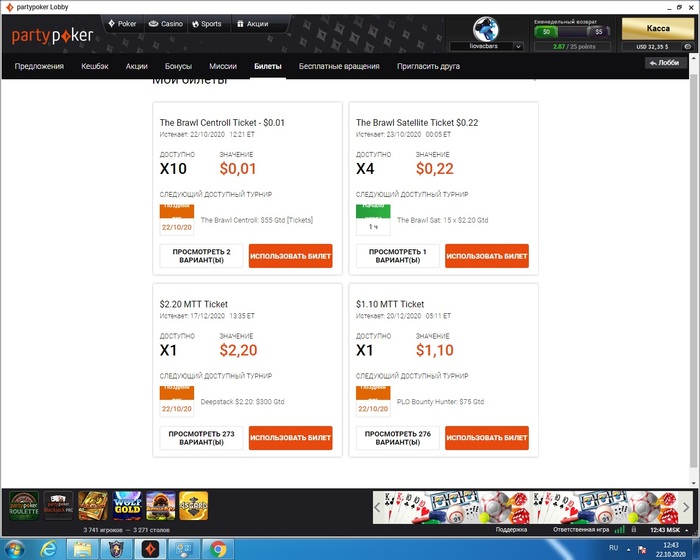
Task: Open Ответственная игра link
Action: pyautogui.click(x=581, y=530)
